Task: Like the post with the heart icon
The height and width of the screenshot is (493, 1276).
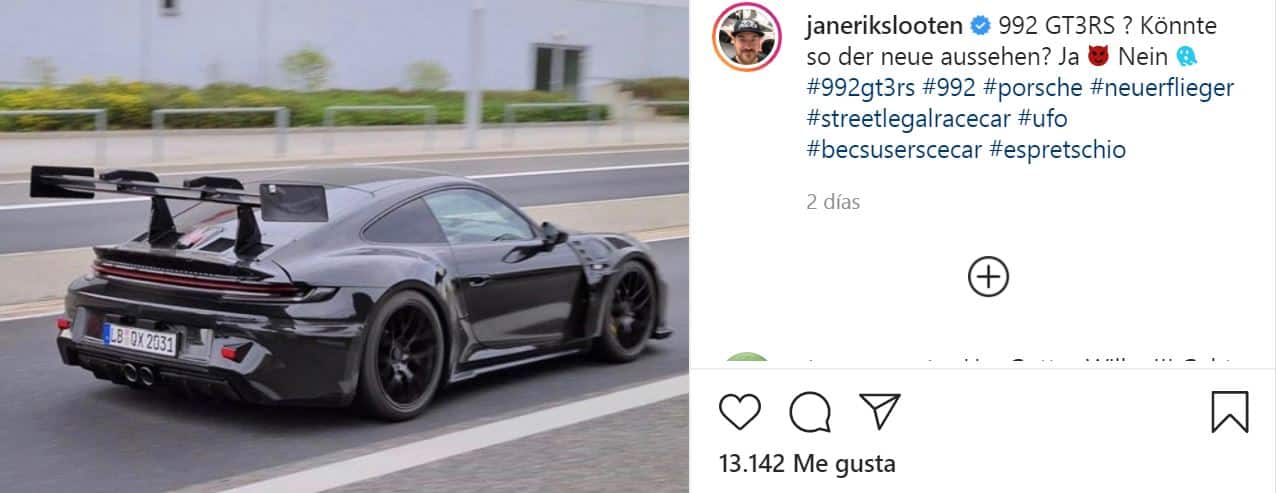Action: [x=740, y=411]
